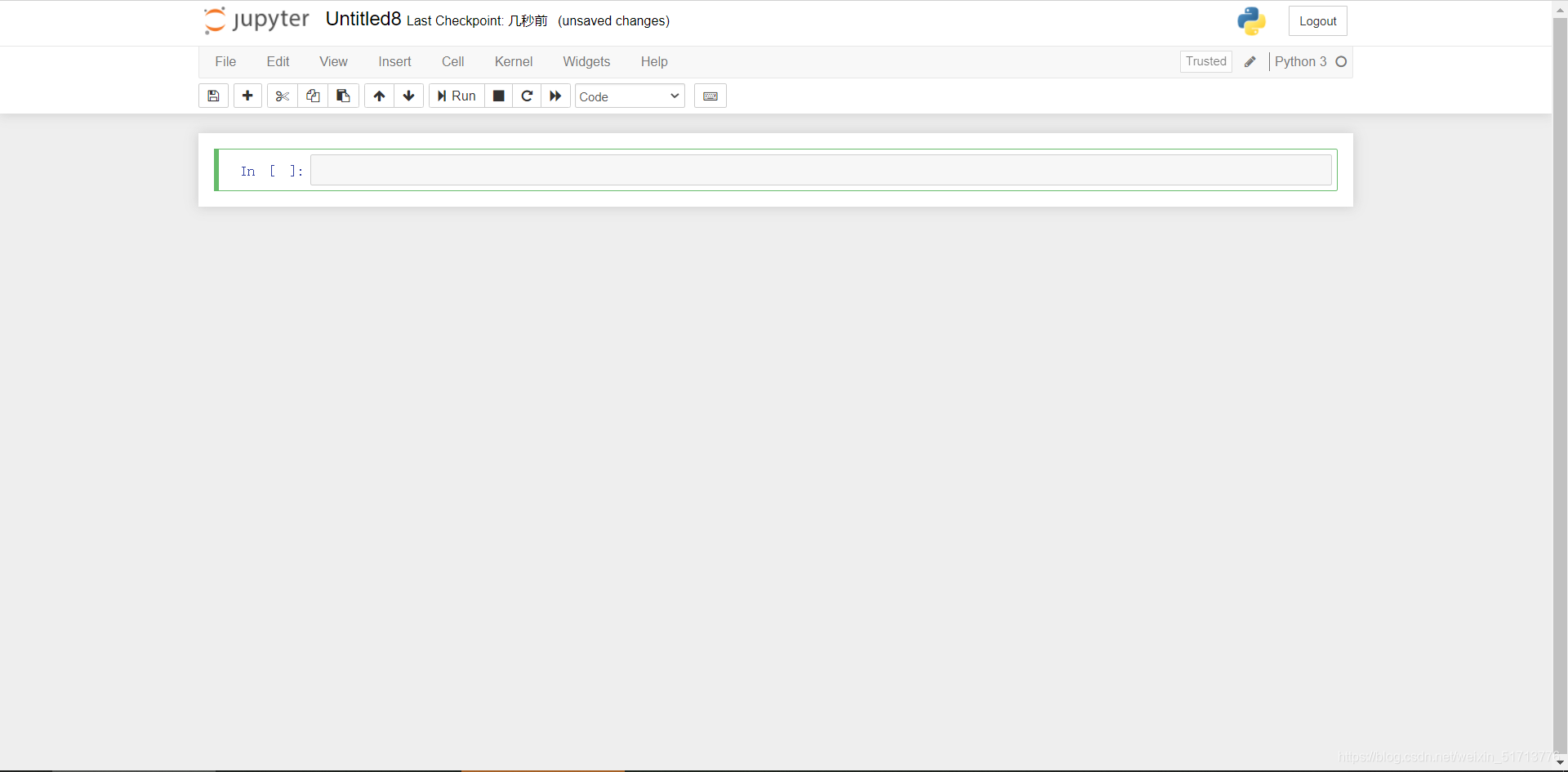Open the Edit menu
The height and width of the screenshot is (772, 1568).
tap(278, 62)
